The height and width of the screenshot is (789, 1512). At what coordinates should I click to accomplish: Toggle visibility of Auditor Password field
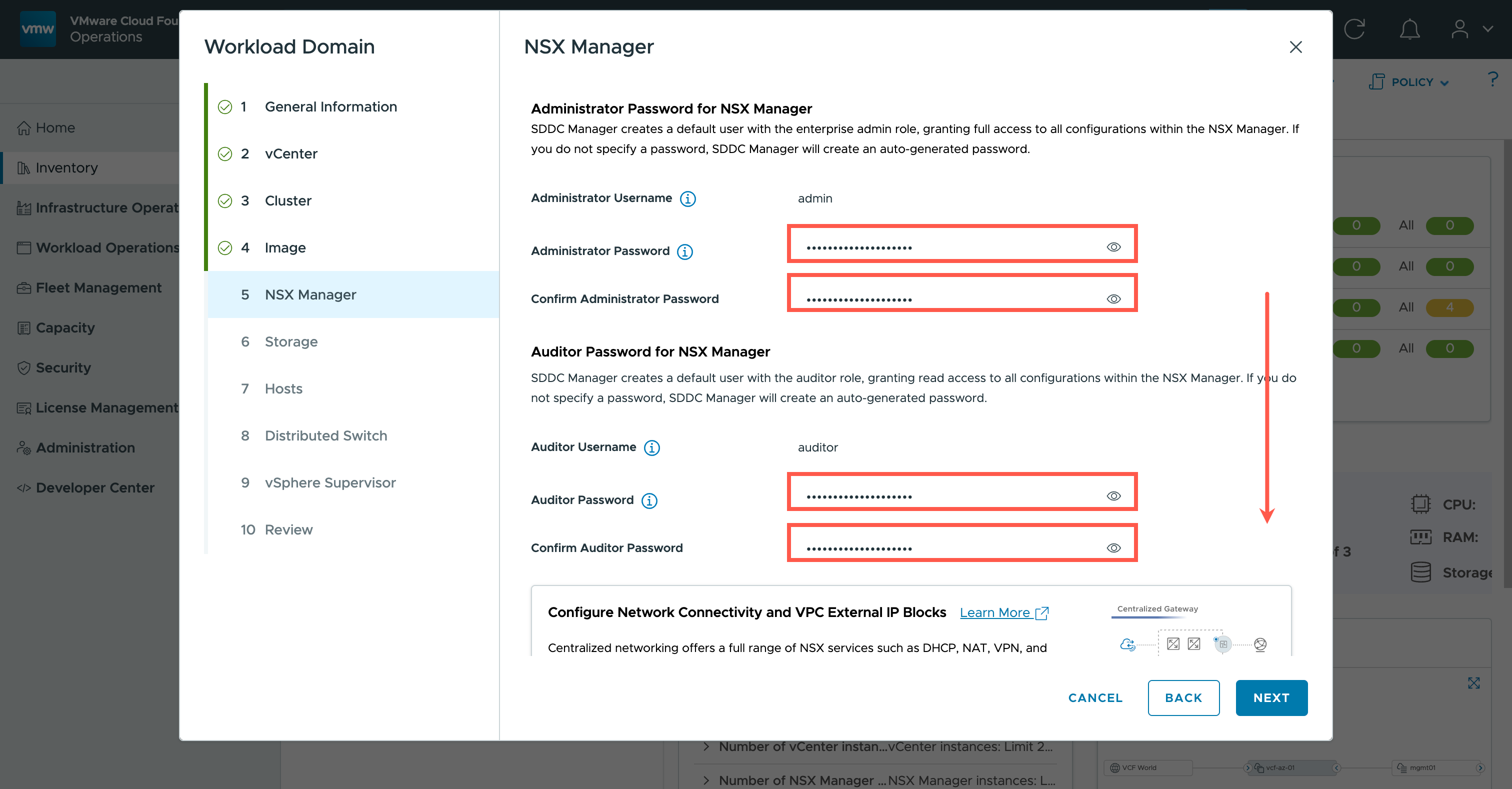(x=1113, y=495)
